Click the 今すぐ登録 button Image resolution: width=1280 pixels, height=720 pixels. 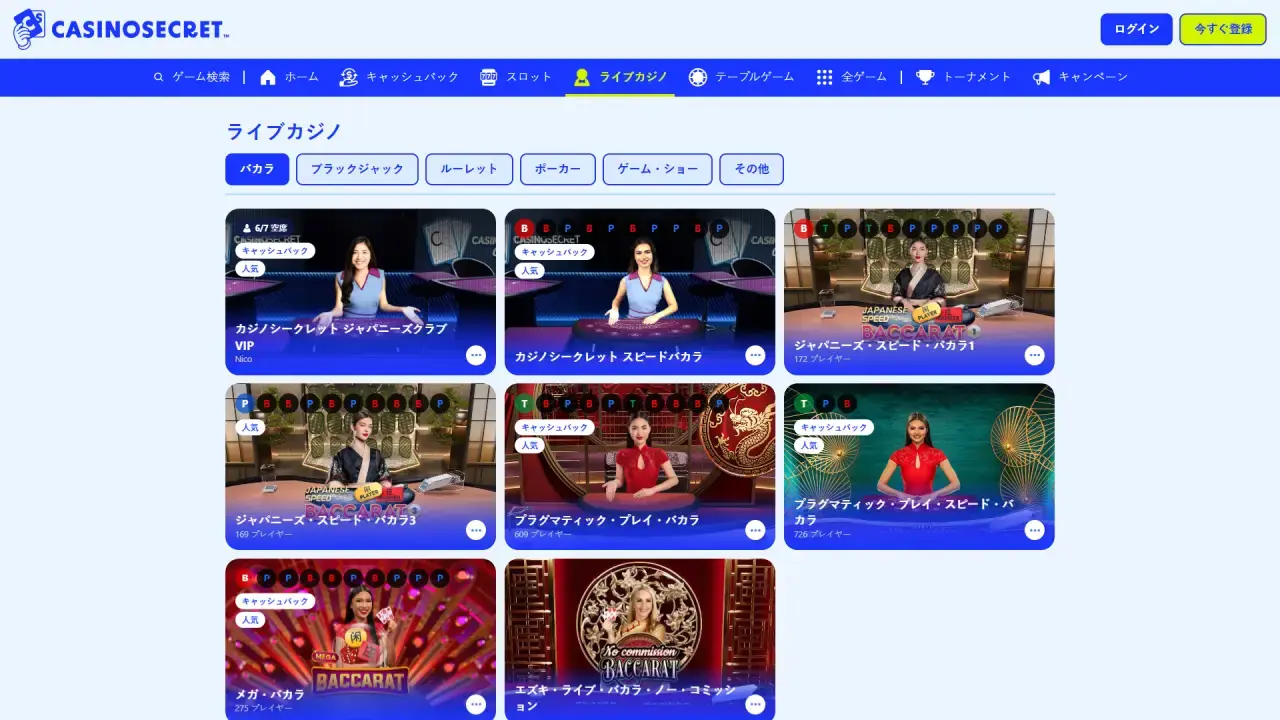coord(1222,29)
